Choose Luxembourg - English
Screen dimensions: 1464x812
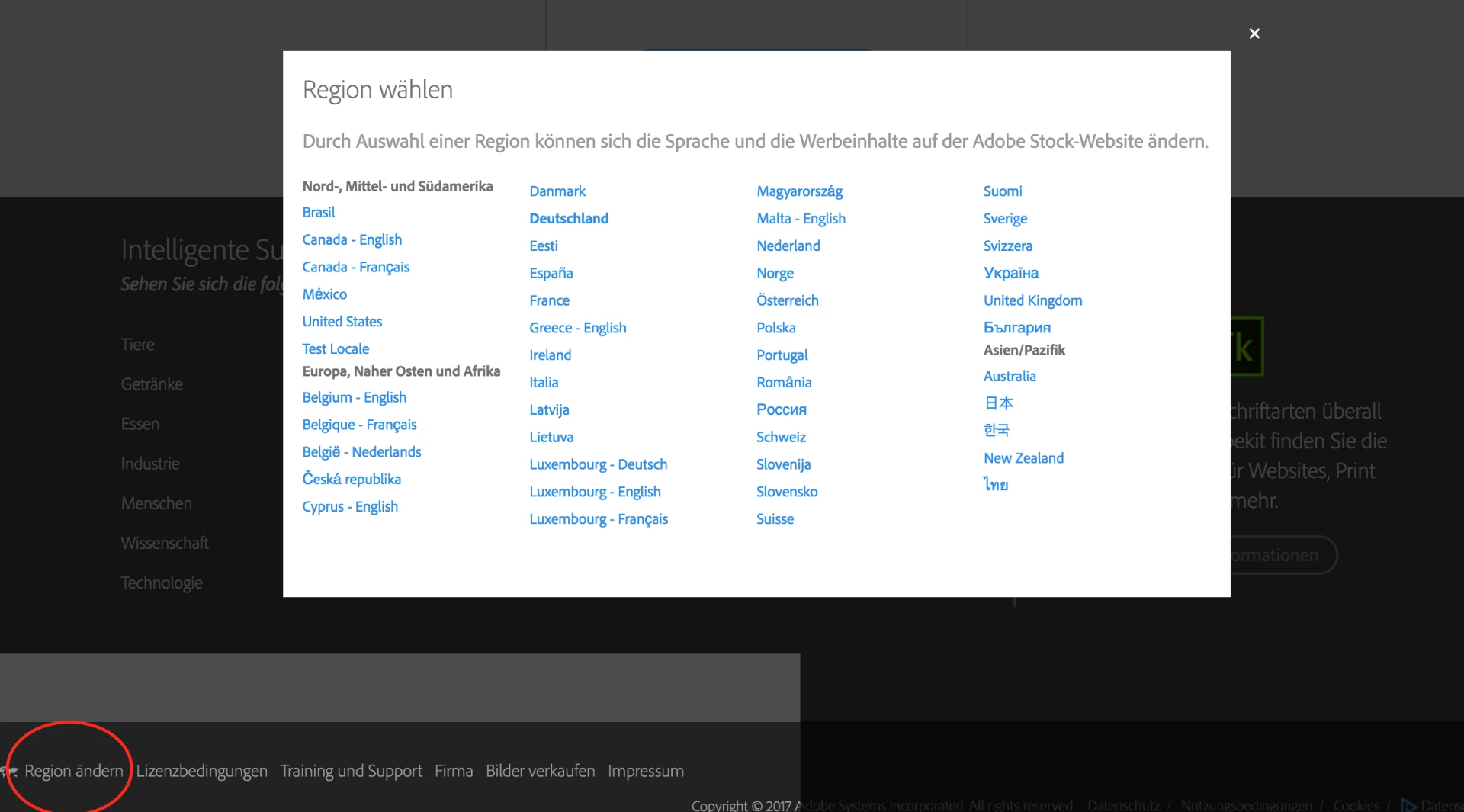[596, 493]
